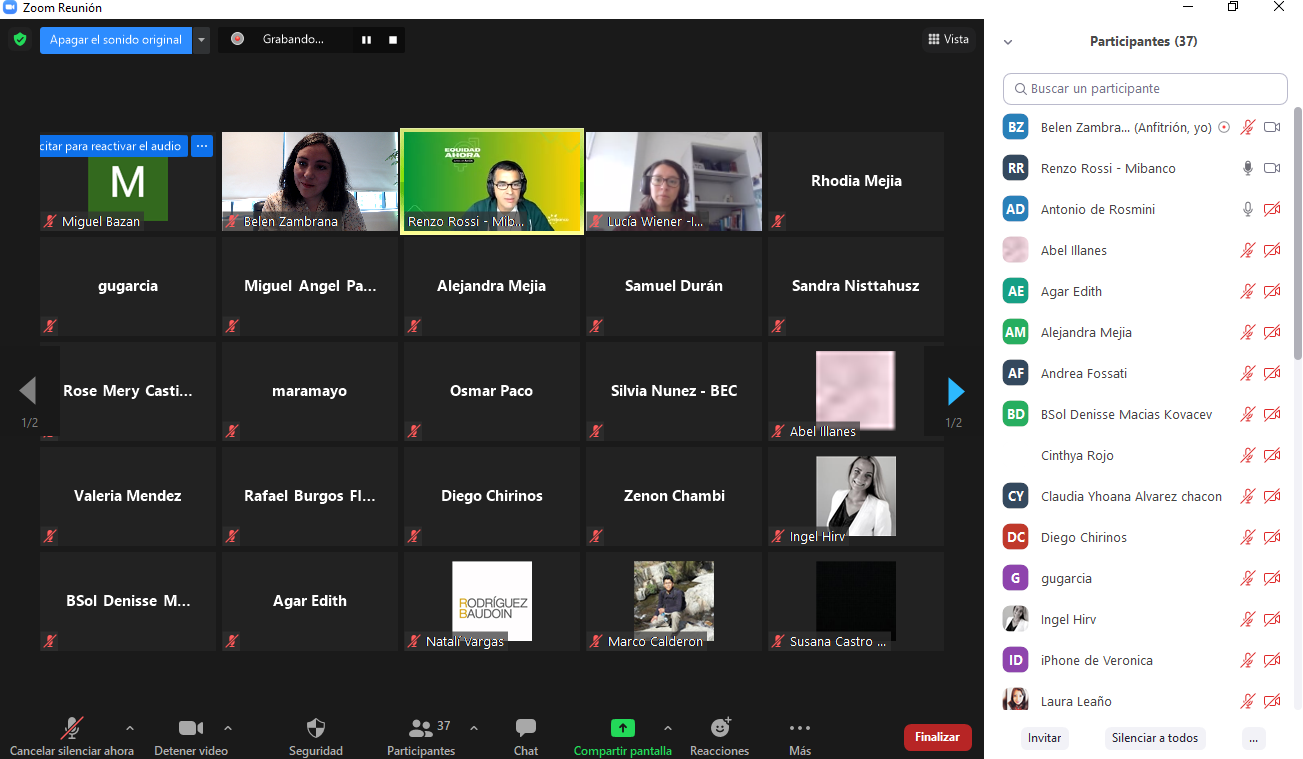Click the red Finalizar button

coord(937,737)
